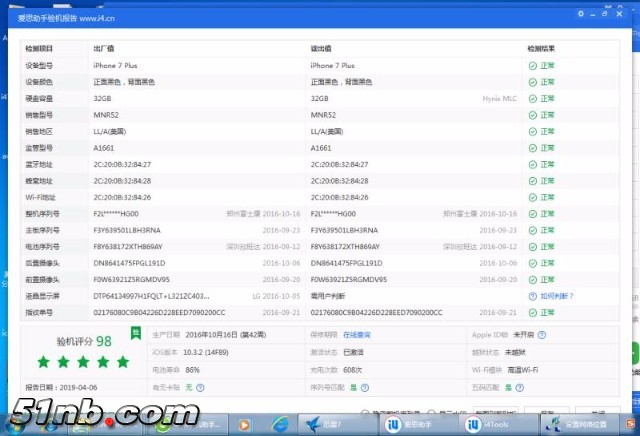Click the question icon beside 如何判断
Screen dimensions: 640x436
point(534,296)
